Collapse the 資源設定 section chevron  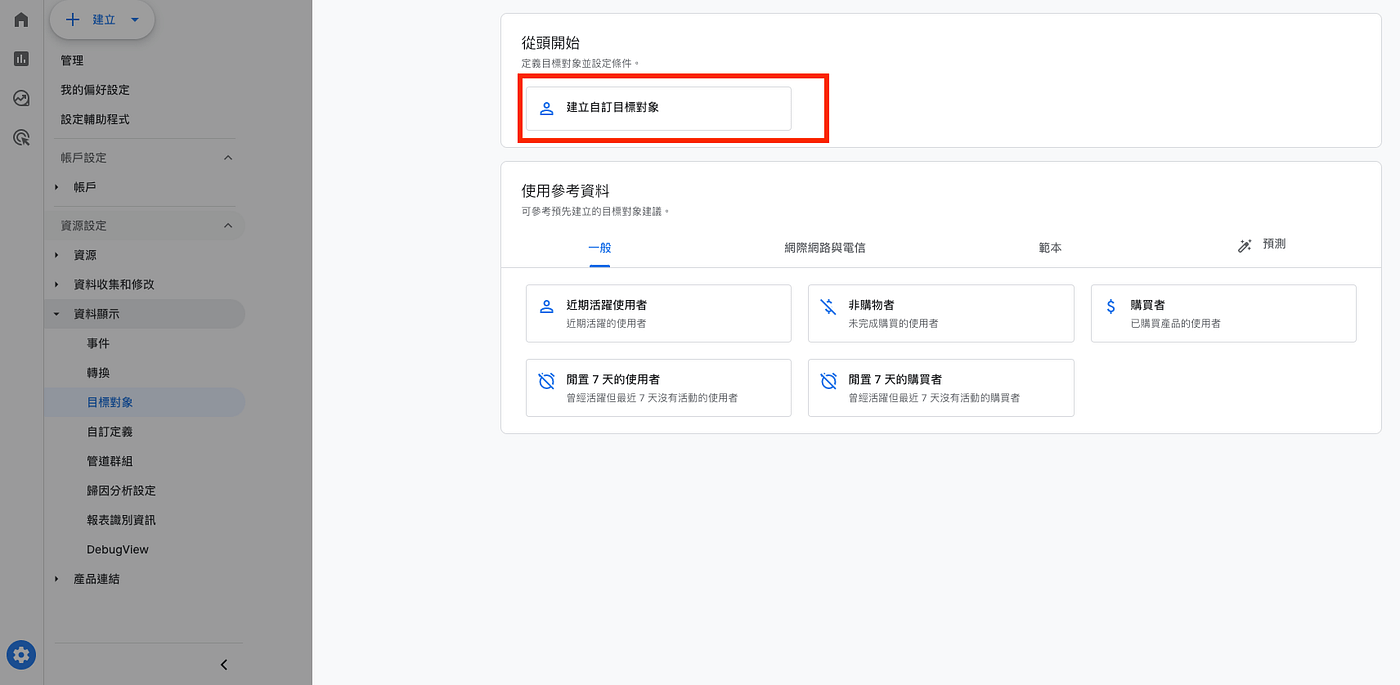tap(227, 226)
